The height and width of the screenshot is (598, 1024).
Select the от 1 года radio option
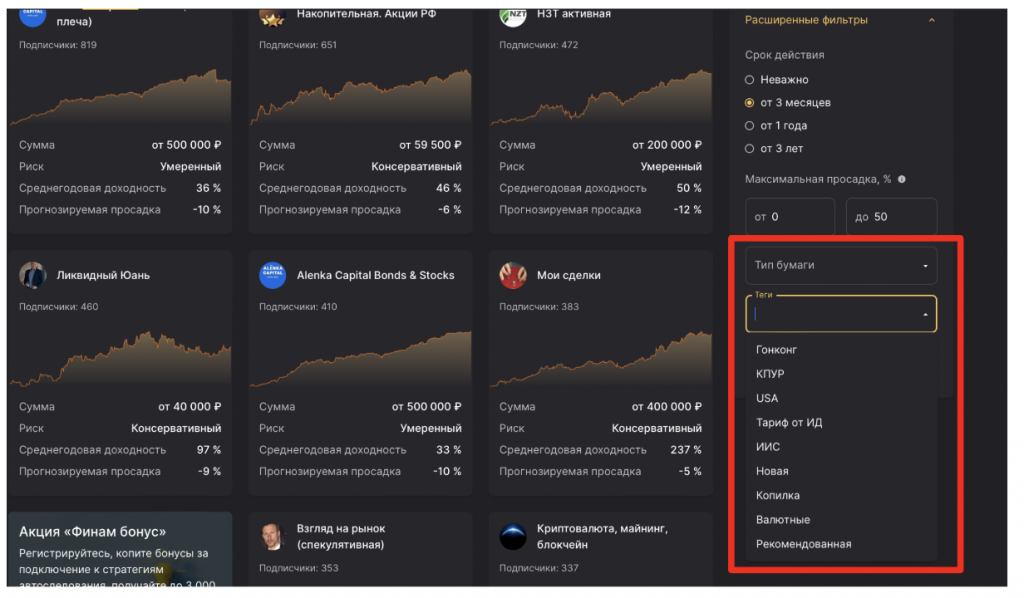tap(750, 126)
